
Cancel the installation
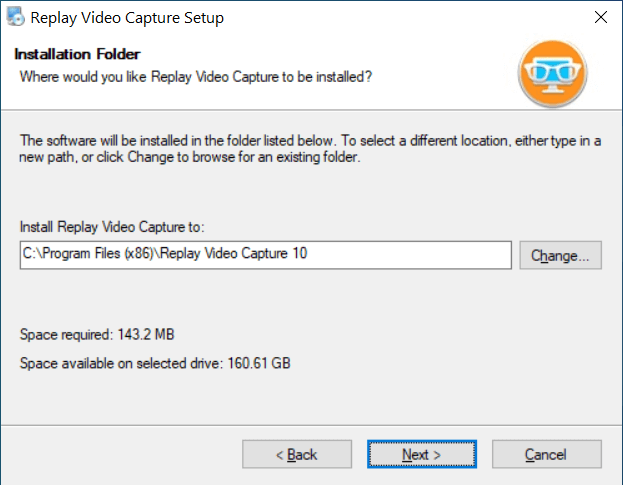point(547,454)
